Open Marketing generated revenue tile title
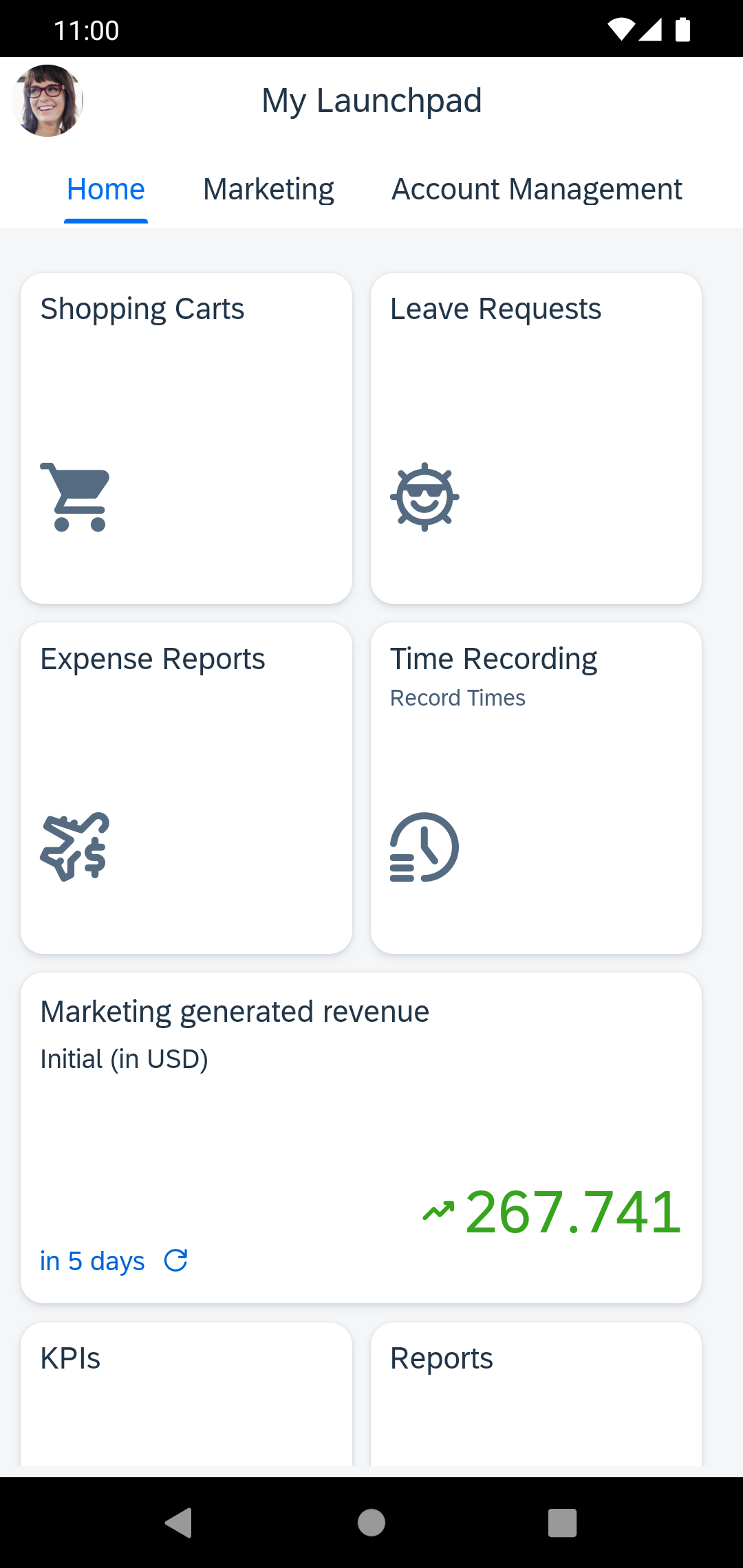Viewport: 743px width, 1568px height. [x=235, y=1012]
